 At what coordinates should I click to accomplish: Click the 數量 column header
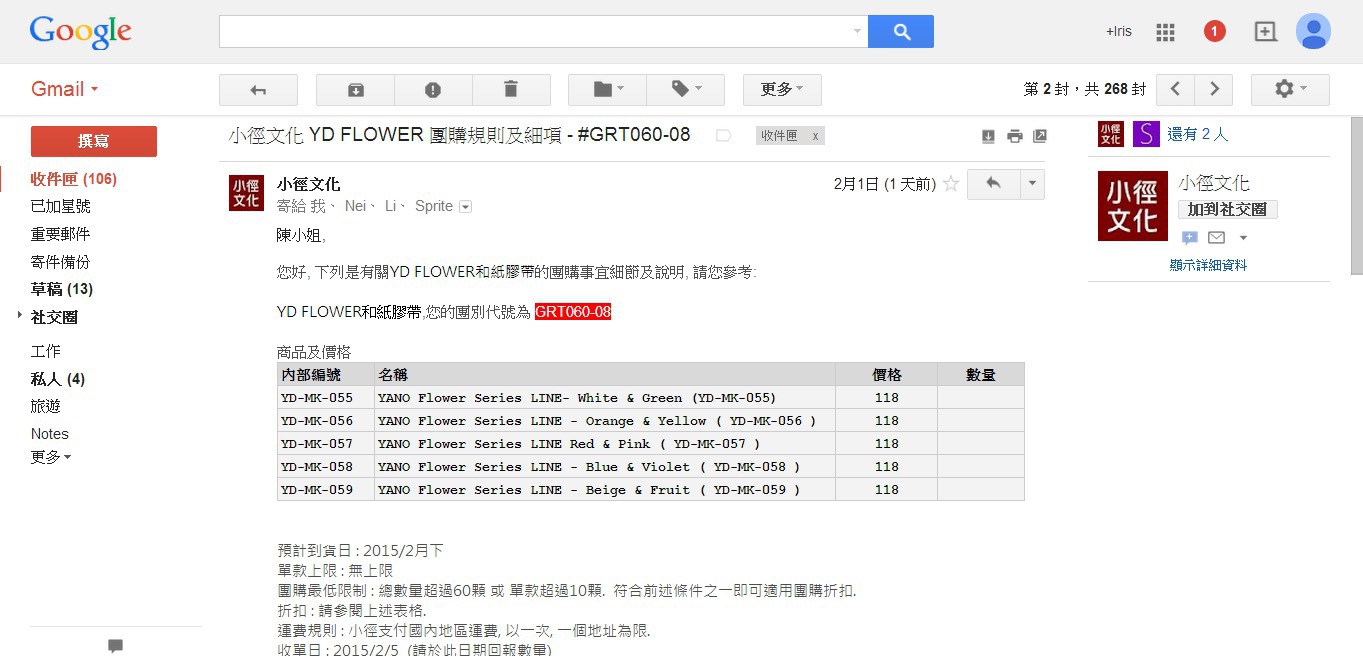point(981,375)
